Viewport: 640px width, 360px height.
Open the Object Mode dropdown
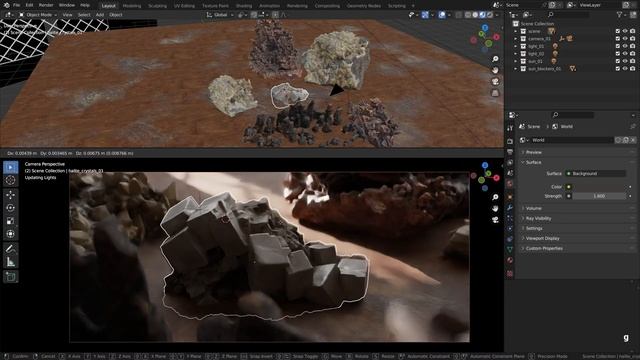(x=38, y=15)
